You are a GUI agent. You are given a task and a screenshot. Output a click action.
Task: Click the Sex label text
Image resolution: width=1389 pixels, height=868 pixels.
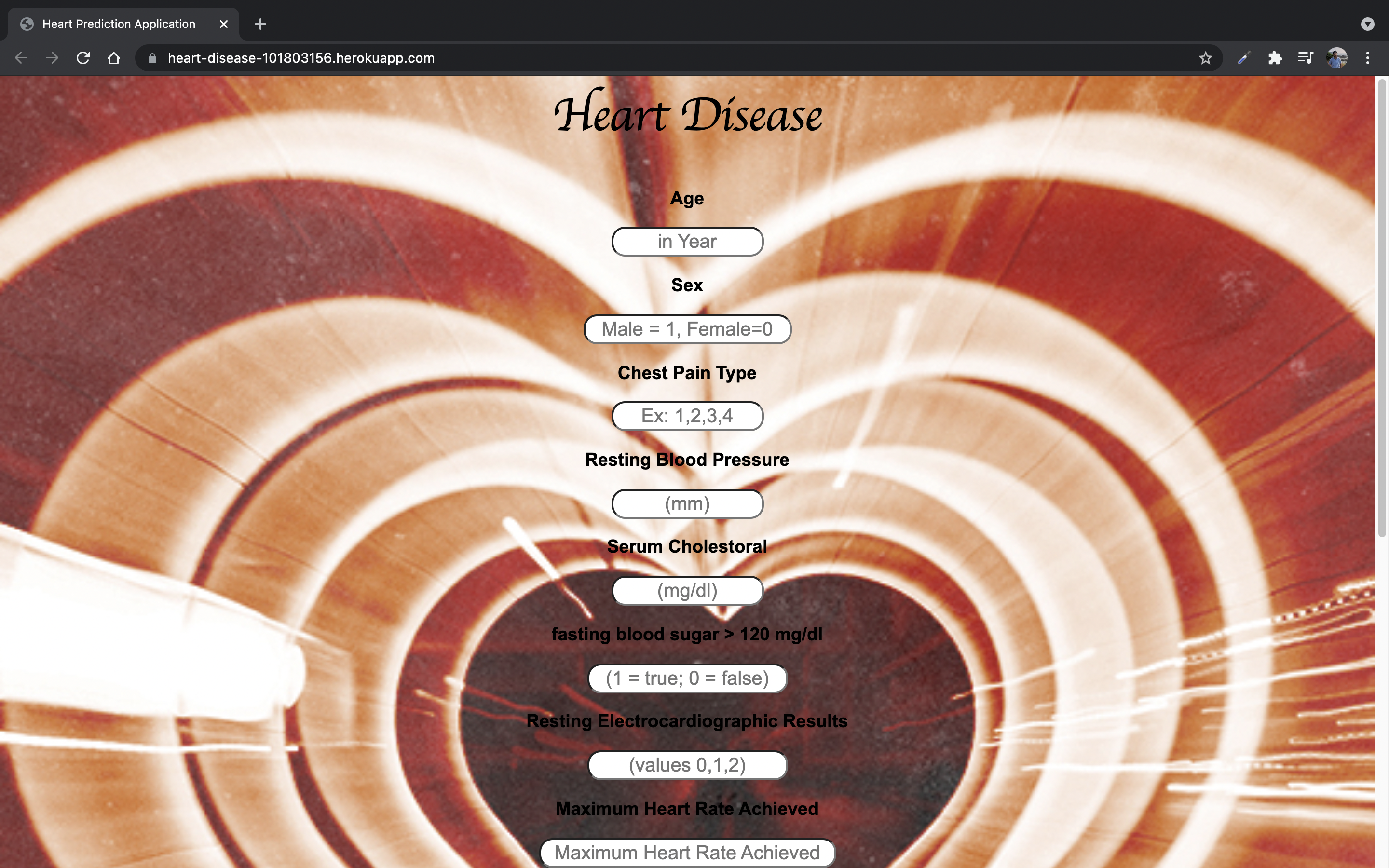687,285
